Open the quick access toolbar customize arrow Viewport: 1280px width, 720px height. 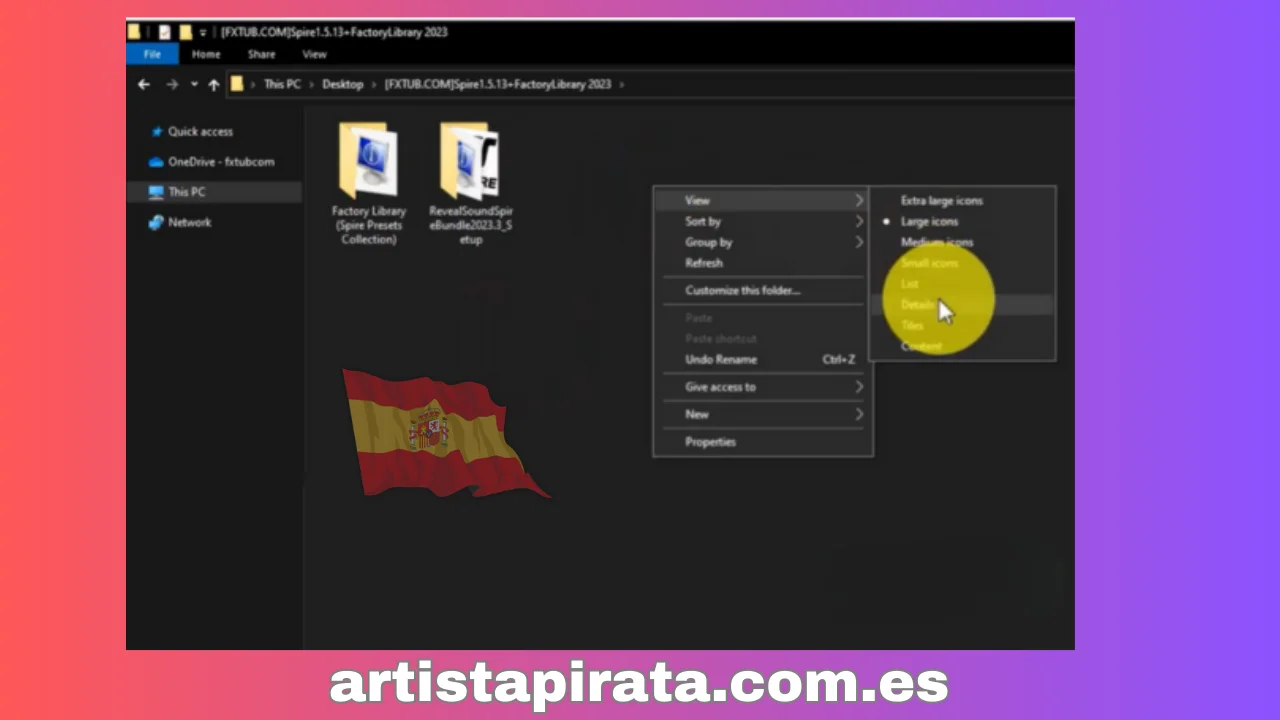click(203, 33)
